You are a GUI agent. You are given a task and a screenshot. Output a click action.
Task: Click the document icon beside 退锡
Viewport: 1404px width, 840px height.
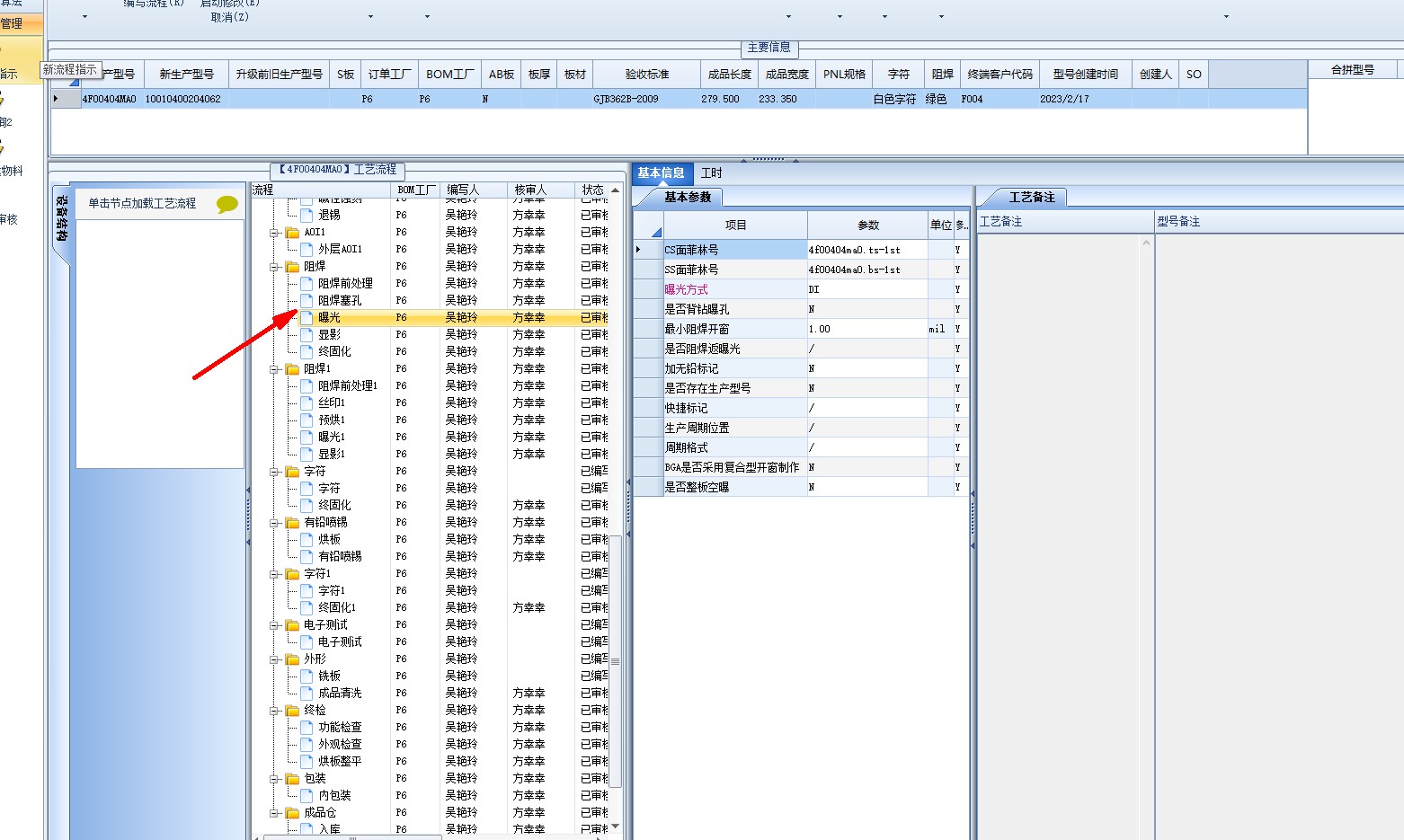click(x=307, y=215)
